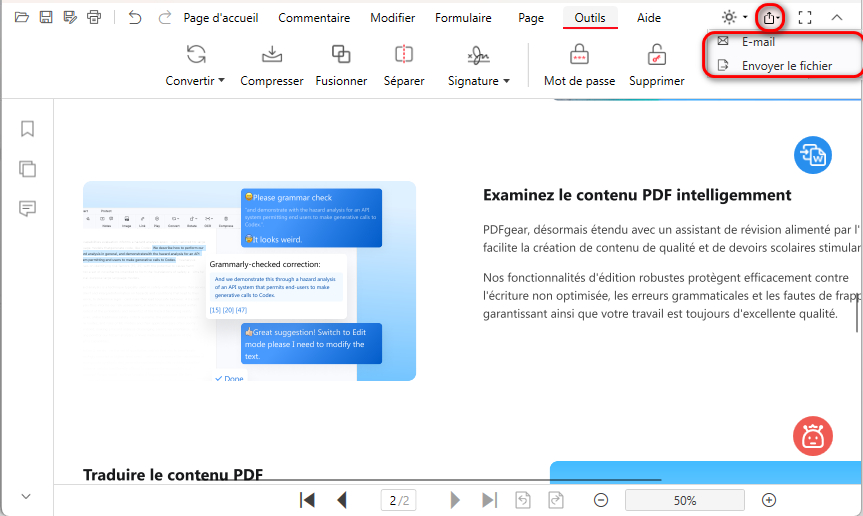Expand the sidebar with the bottom chevron

coord(26,496)
